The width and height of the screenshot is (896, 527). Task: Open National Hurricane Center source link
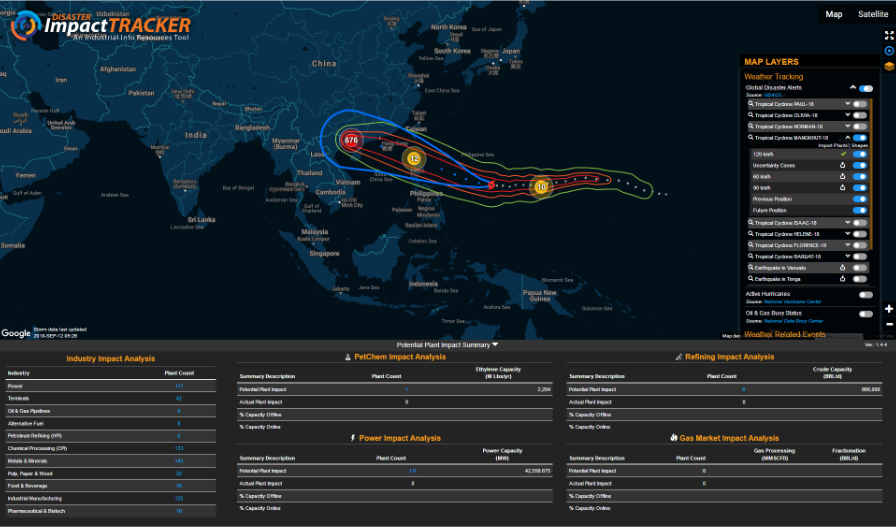(793, 302)
